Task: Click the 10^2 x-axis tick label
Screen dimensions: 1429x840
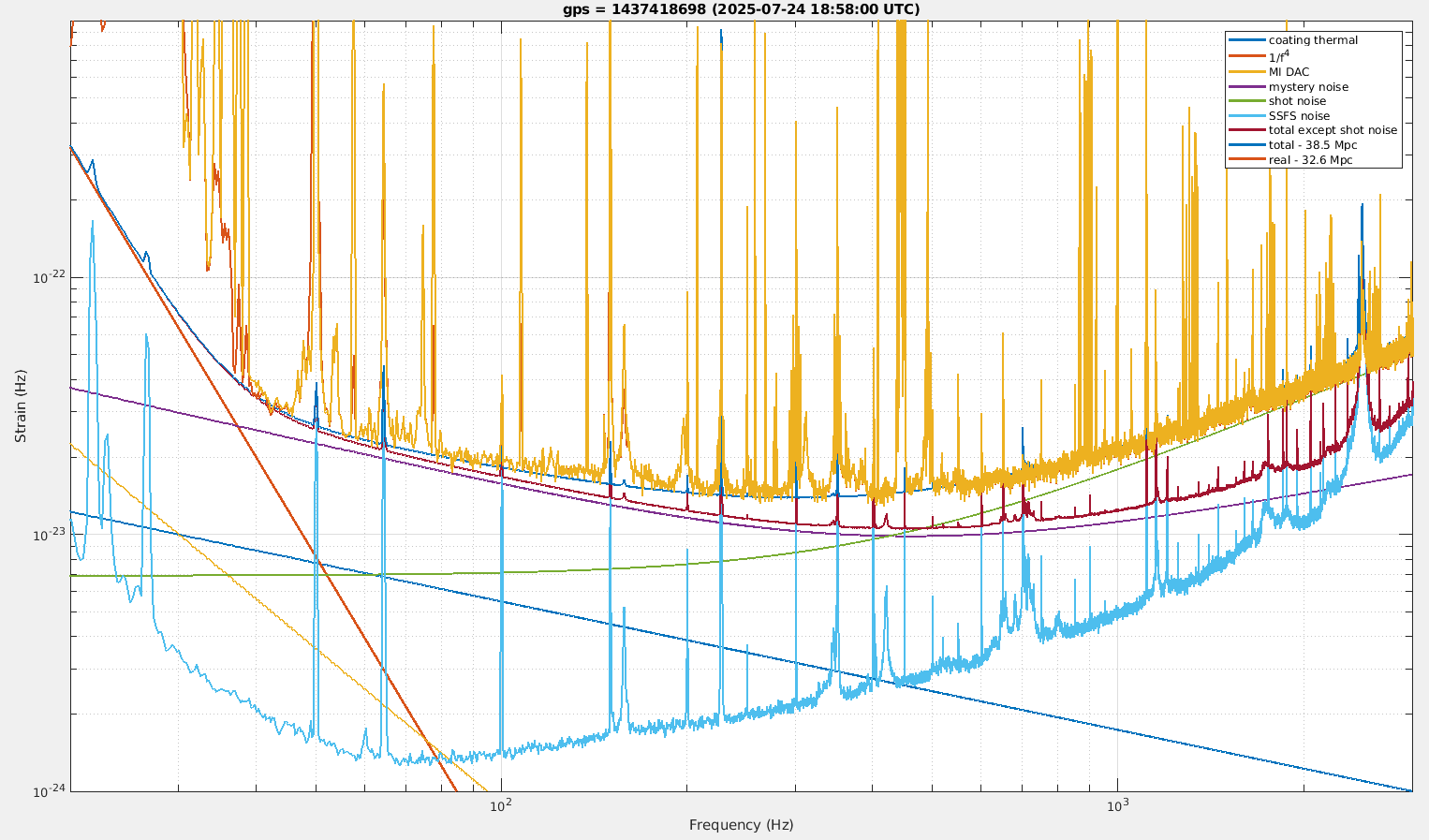Action: [x=501, y=804]
